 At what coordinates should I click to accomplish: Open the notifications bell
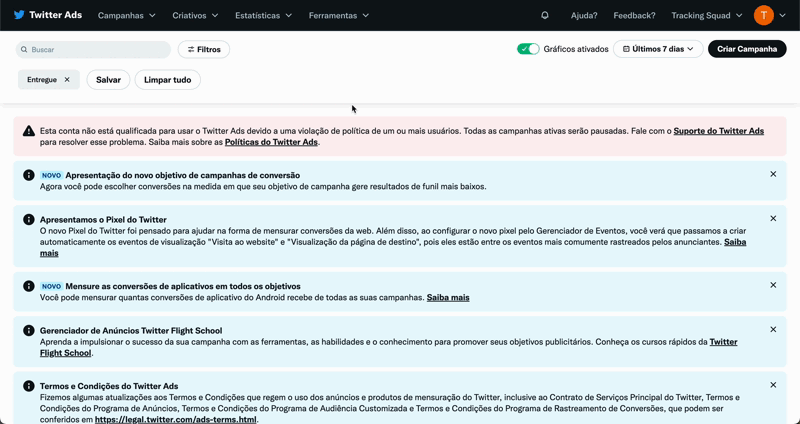(x=545, y=15)
